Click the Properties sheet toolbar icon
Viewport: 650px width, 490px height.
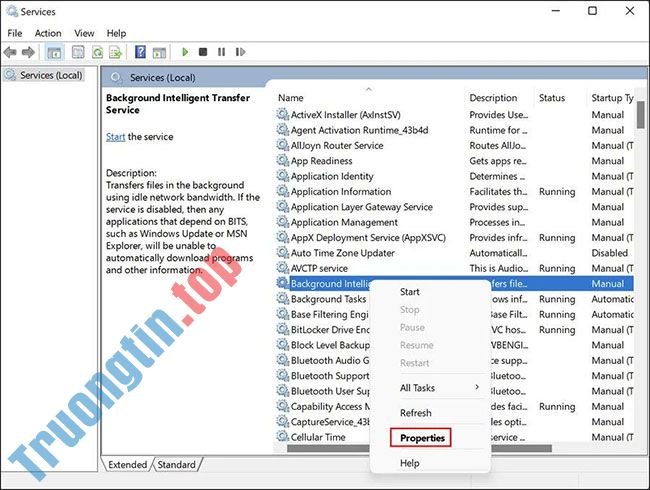(78, 52)
